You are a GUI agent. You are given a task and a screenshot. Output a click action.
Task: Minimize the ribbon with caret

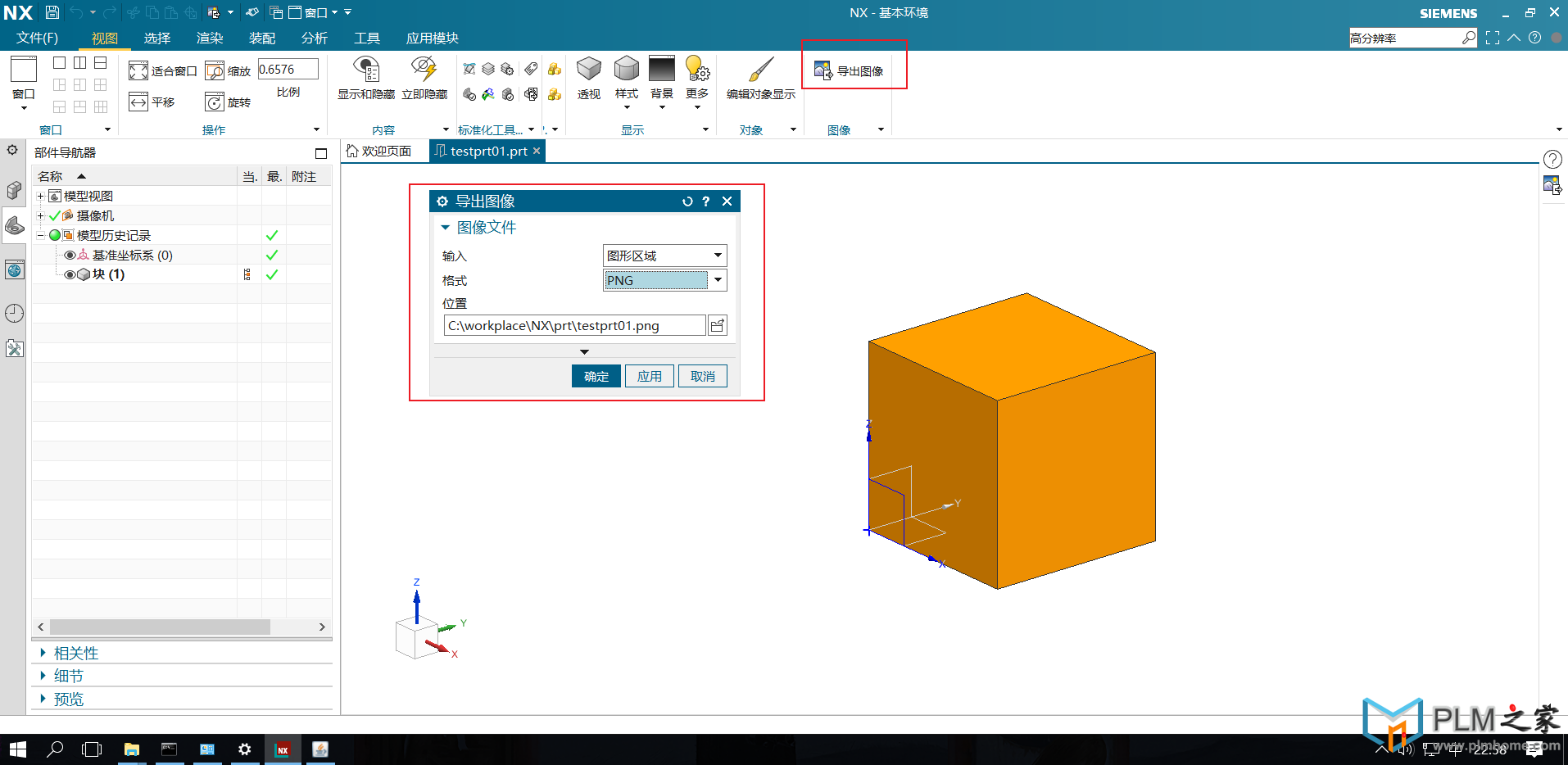1514,38
